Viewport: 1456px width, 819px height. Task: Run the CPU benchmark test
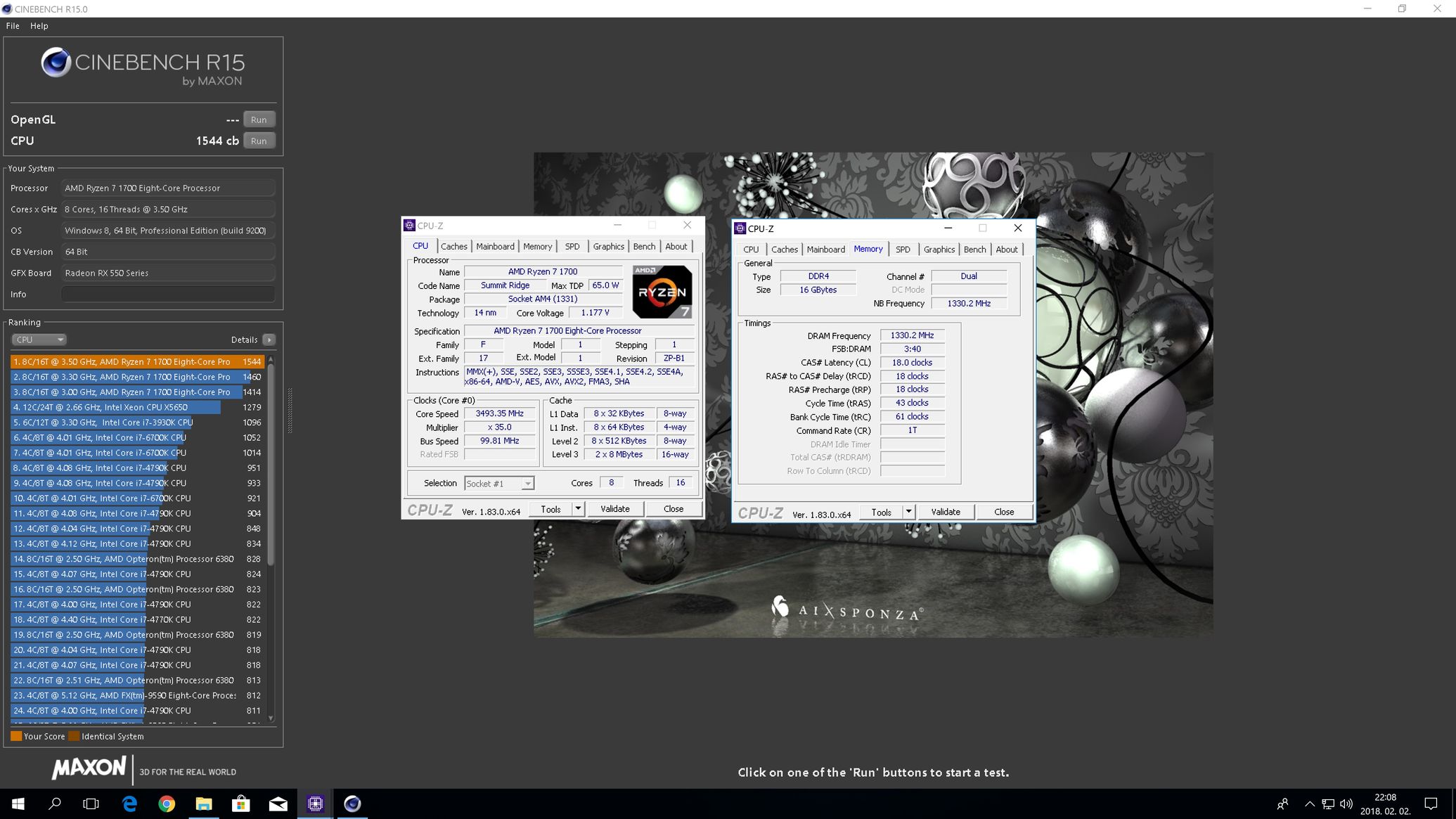[259, 141]
